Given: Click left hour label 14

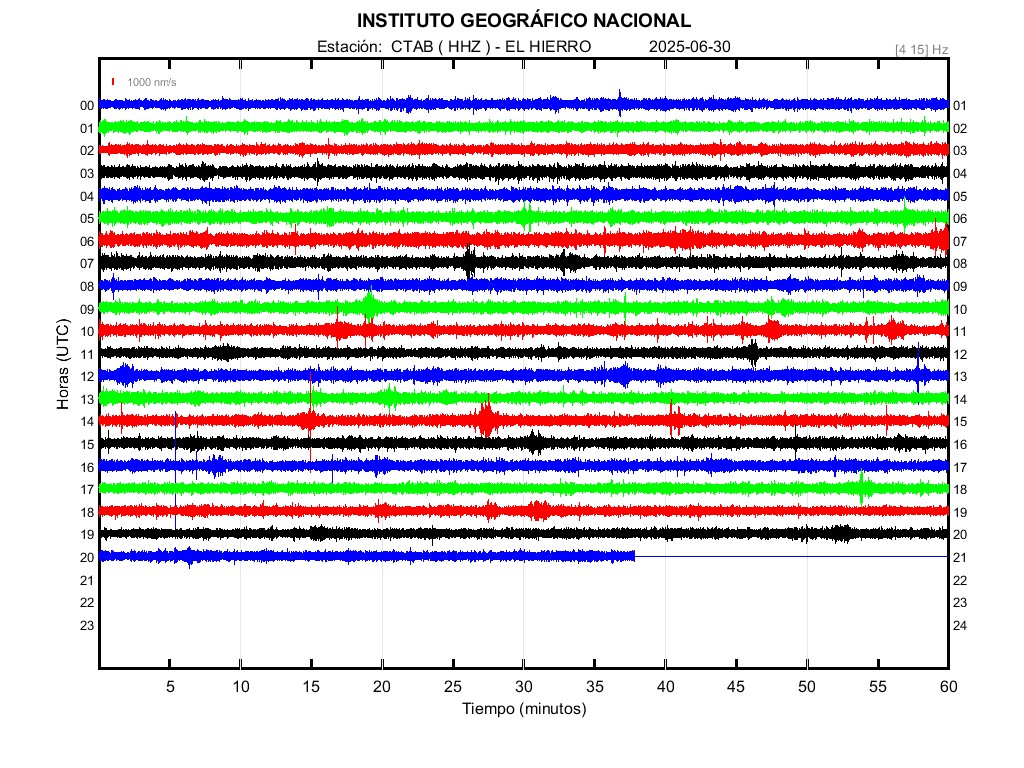Looking at the screenshot, I should 87,422.
